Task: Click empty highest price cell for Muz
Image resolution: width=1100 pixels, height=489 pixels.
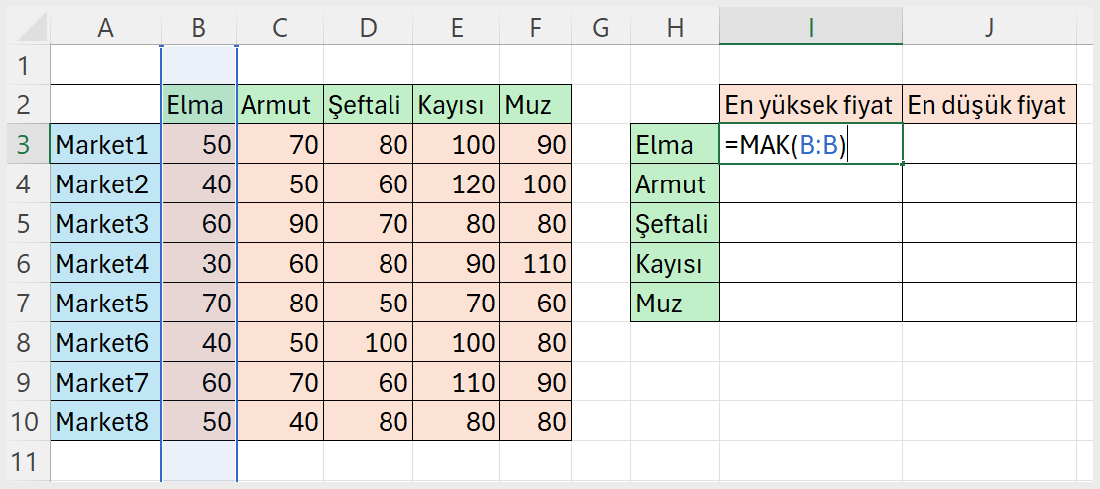Action: click(810, 303)
